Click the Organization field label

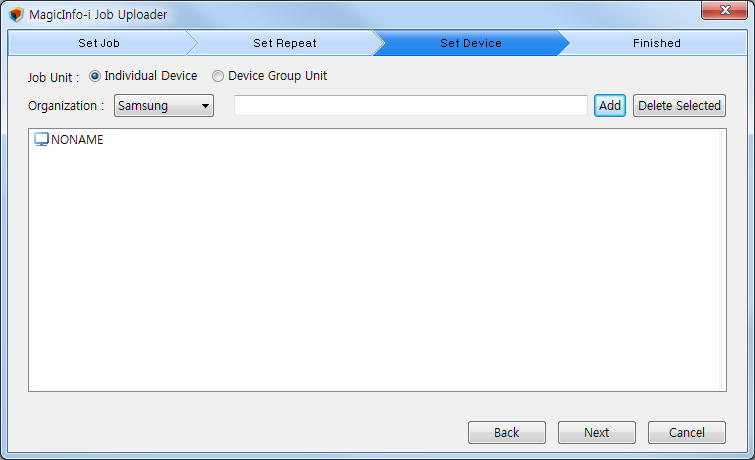point(66,106)
